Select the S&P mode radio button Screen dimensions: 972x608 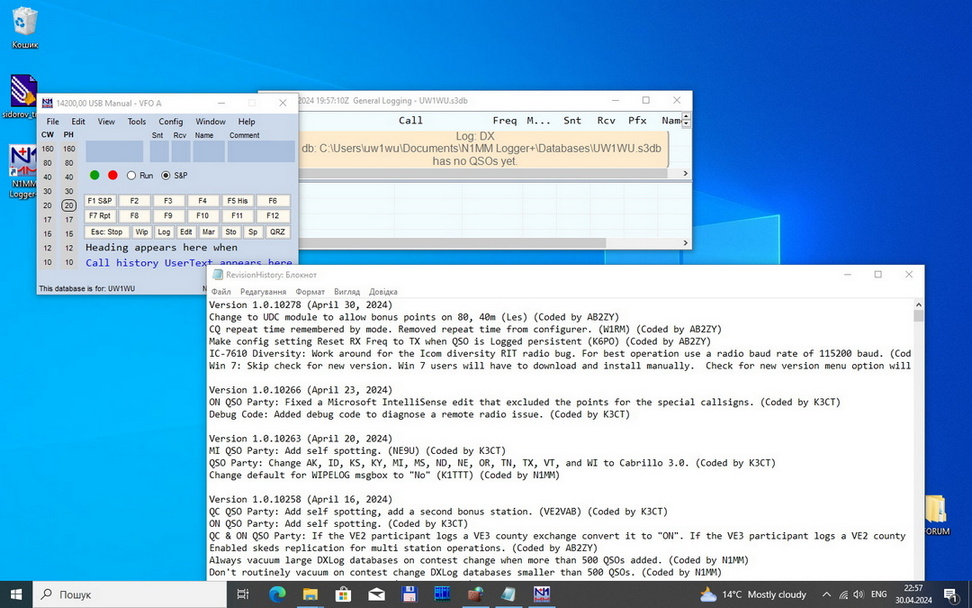tap(166, 175)
